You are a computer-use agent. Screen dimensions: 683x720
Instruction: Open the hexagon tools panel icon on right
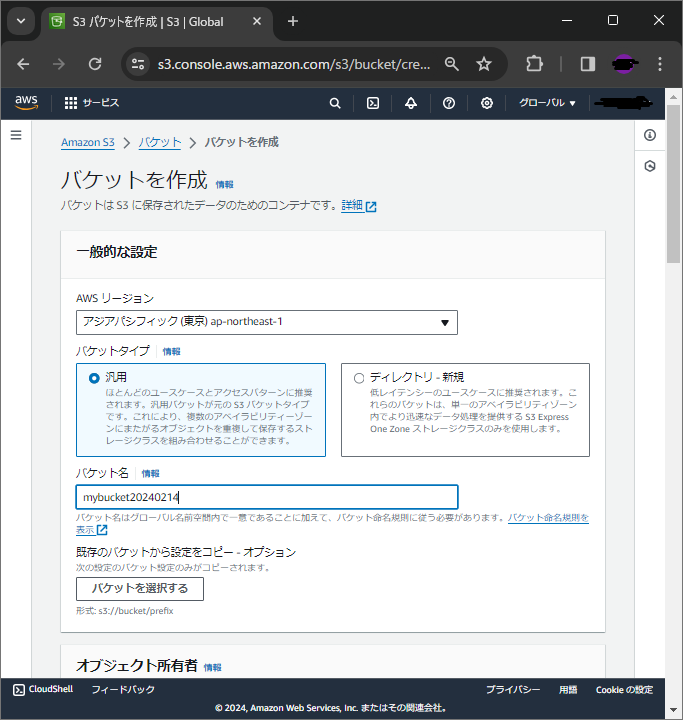[x=649, y=166]
